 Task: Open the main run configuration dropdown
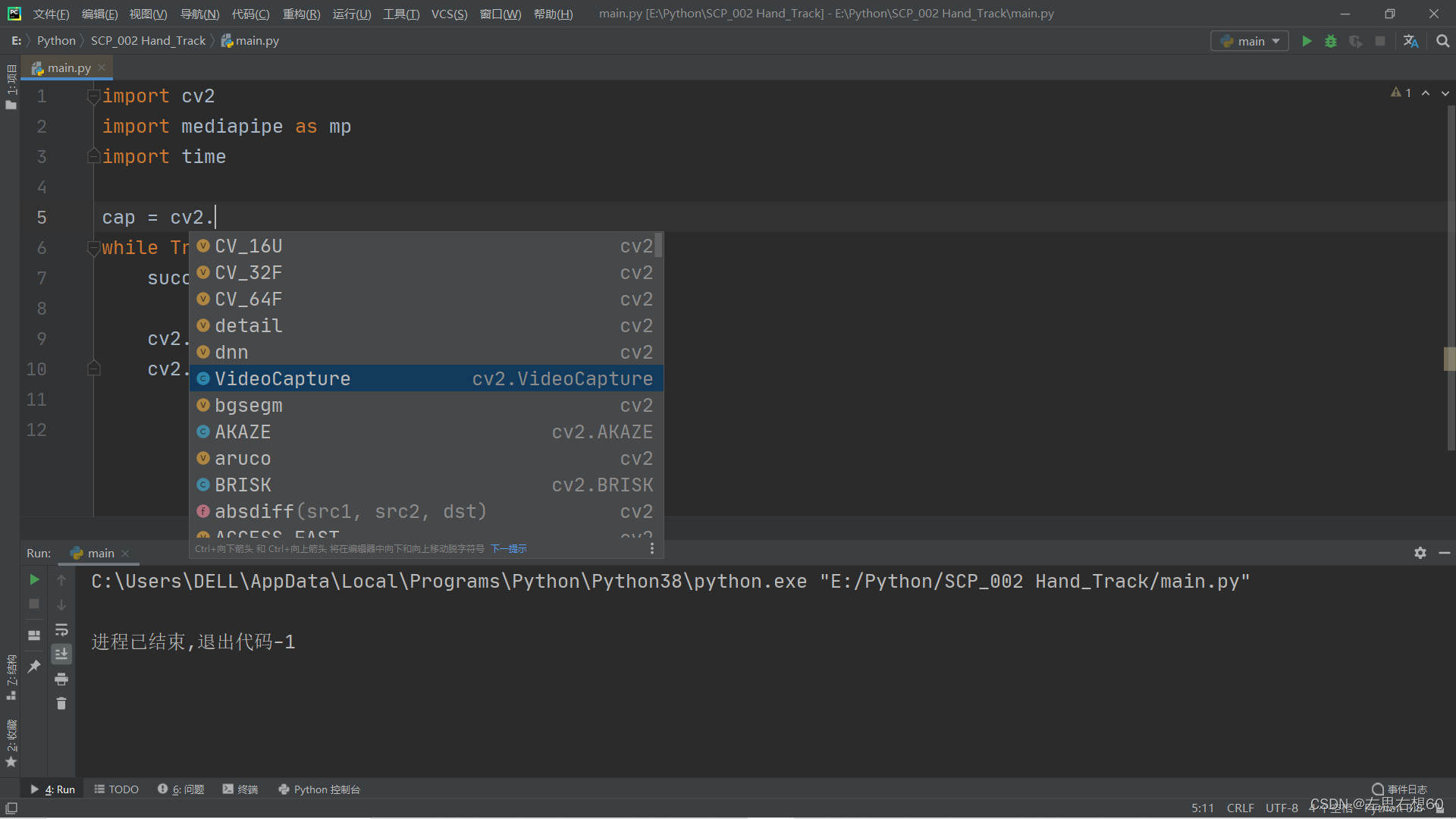tap(1249, 42)
